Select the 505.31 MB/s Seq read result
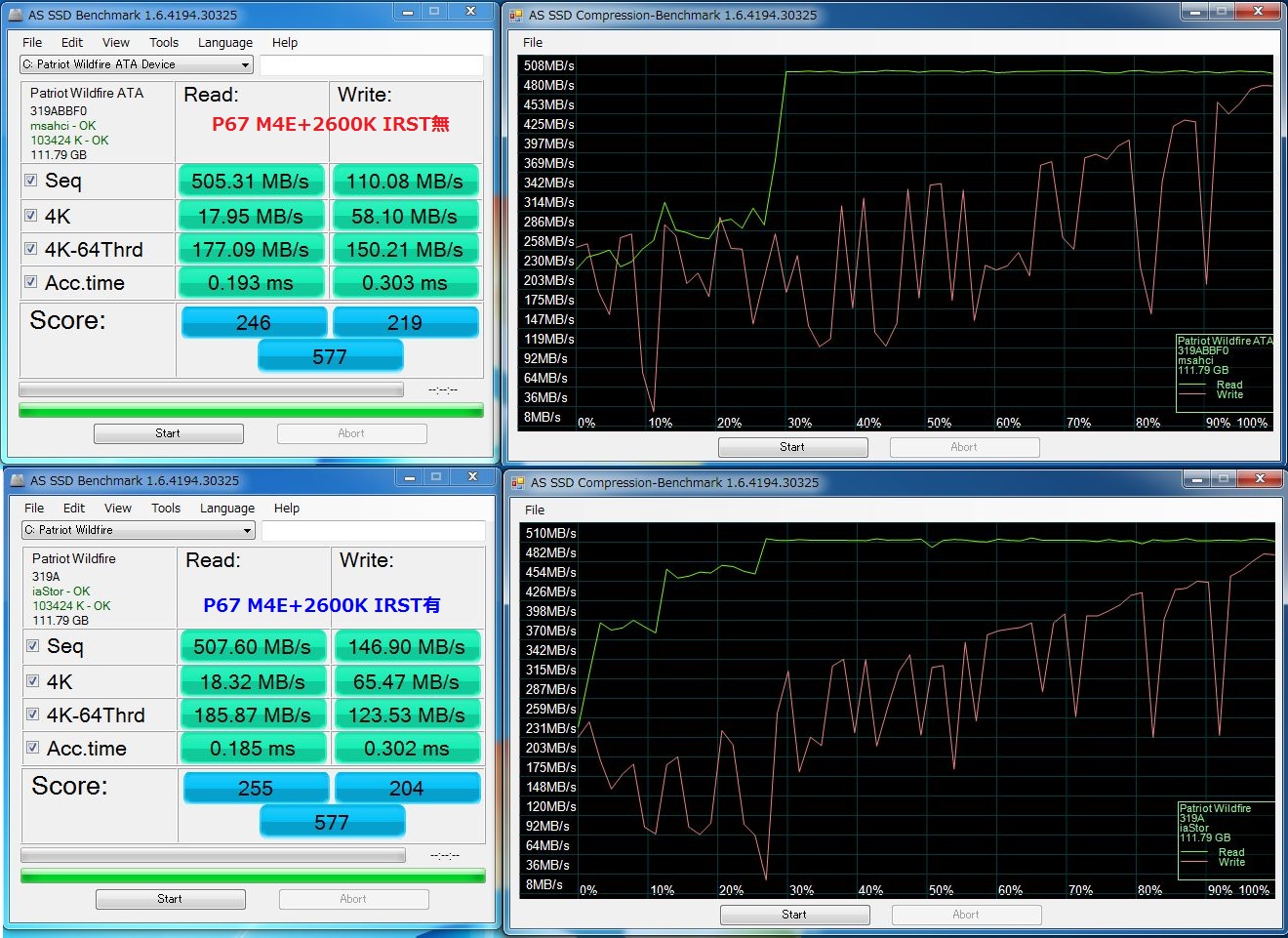 [251, 181]
